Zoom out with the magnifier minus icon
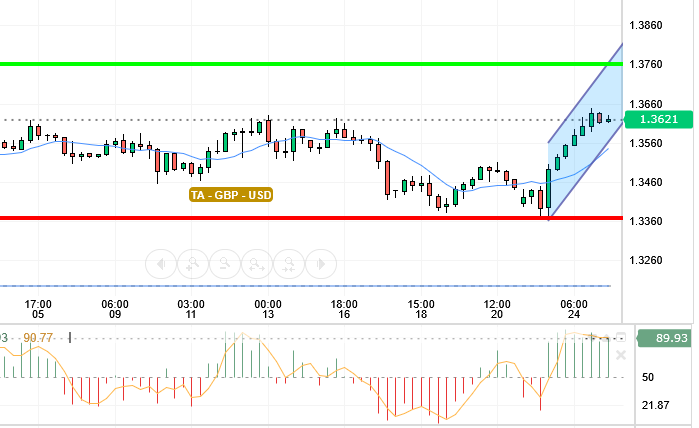This screenshot has height=428, width=699. point(225,264)
